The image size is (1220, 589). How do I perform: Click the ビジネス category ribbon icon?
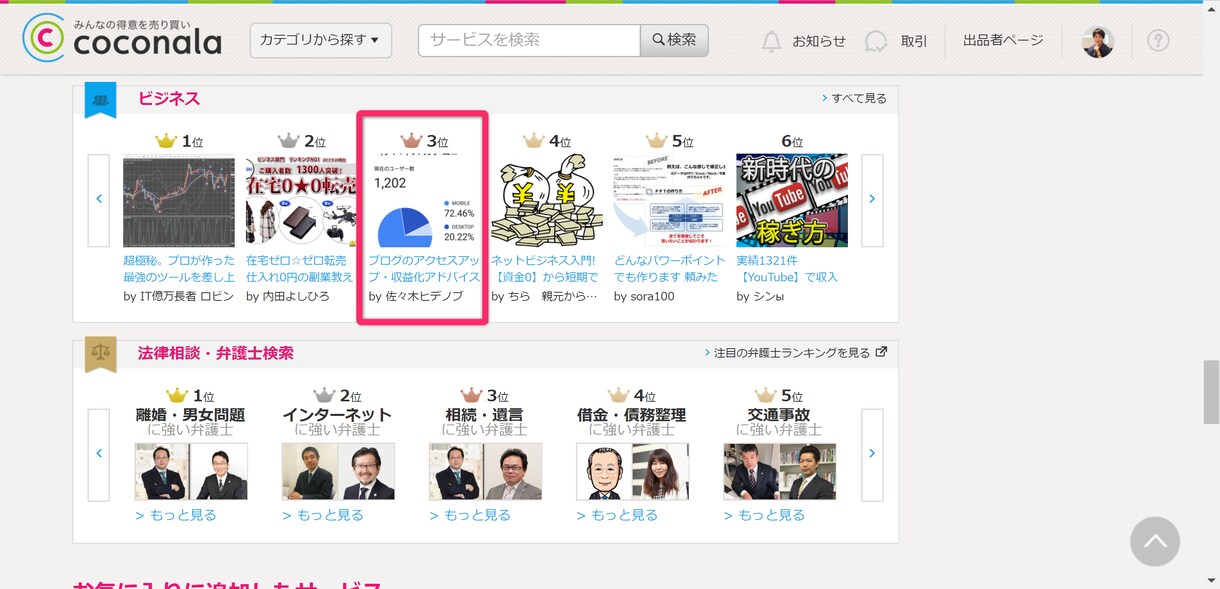click(100, 99)
